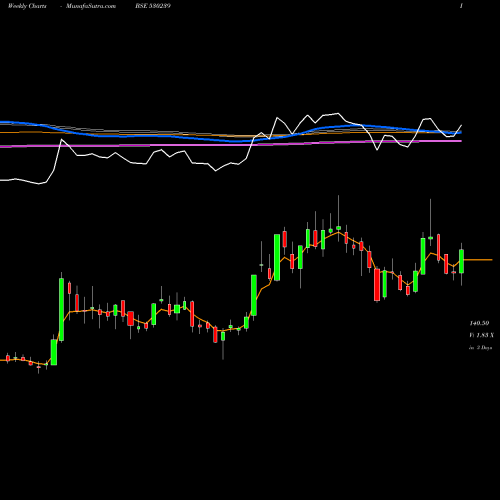Click the 'MunafaSutra.com' label
The height and width of the screenshot is (500, 500).
point(91,6)
